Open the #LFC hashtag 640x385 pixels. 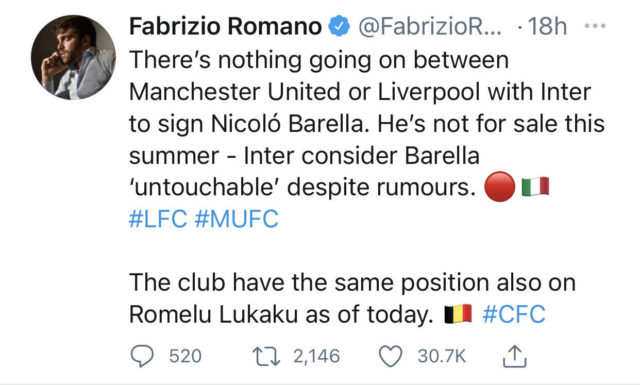pyautogui.click(x=158, y=218)
